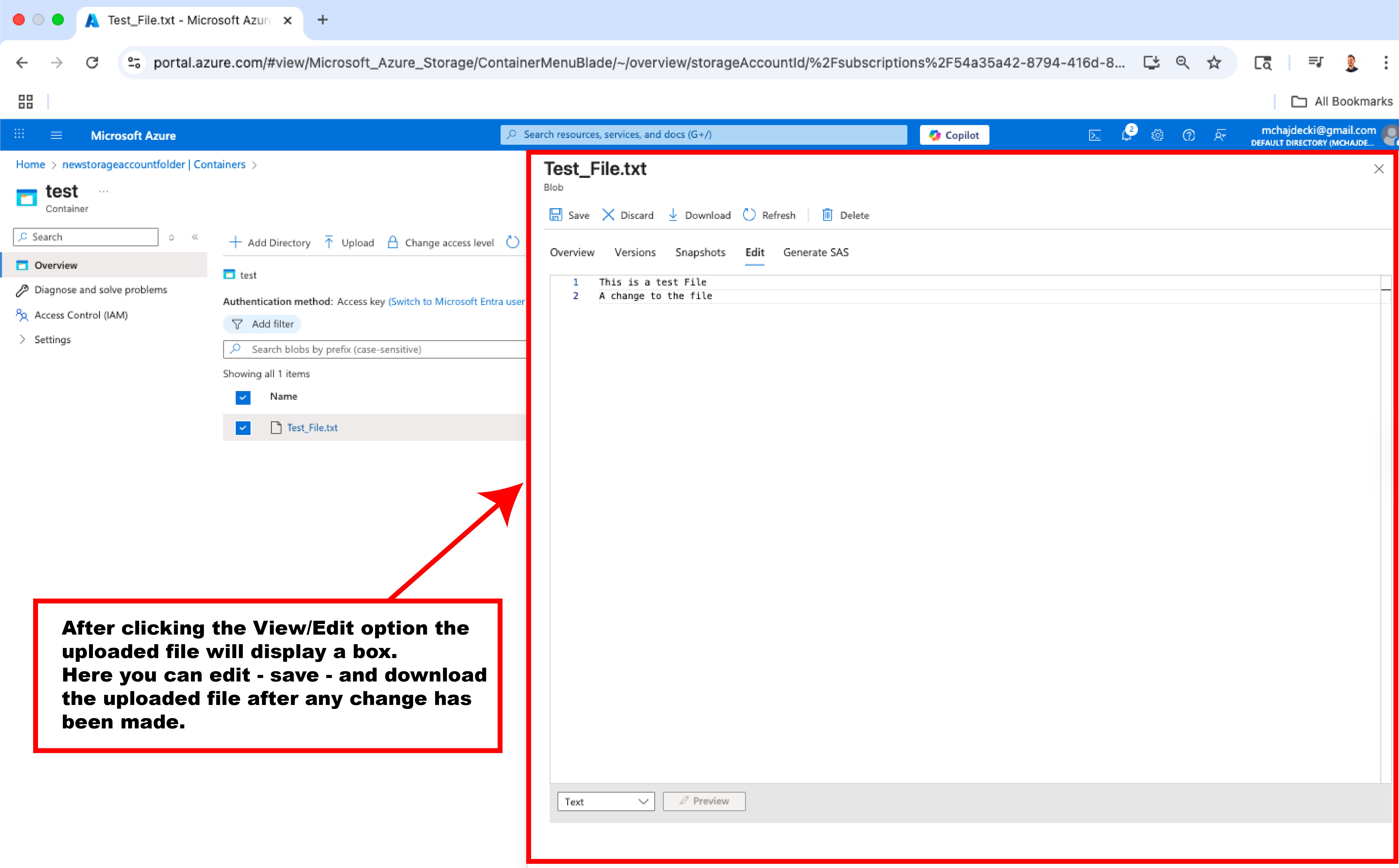Open the Text format dropdown
The height and width of the screenshot is (868, 1399).
pyautogui.click(x=606, y=801)
